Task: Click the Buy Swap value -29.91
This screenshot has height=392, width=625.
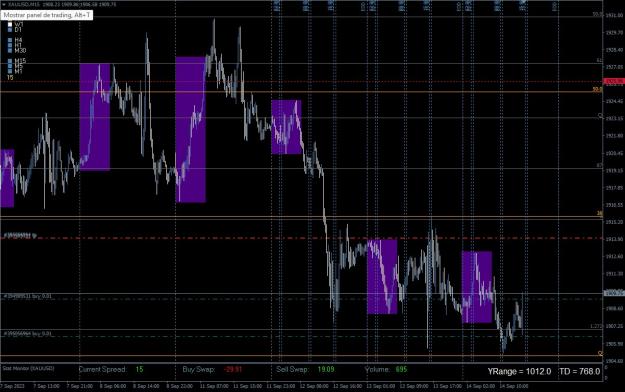Action: (233, 369)
